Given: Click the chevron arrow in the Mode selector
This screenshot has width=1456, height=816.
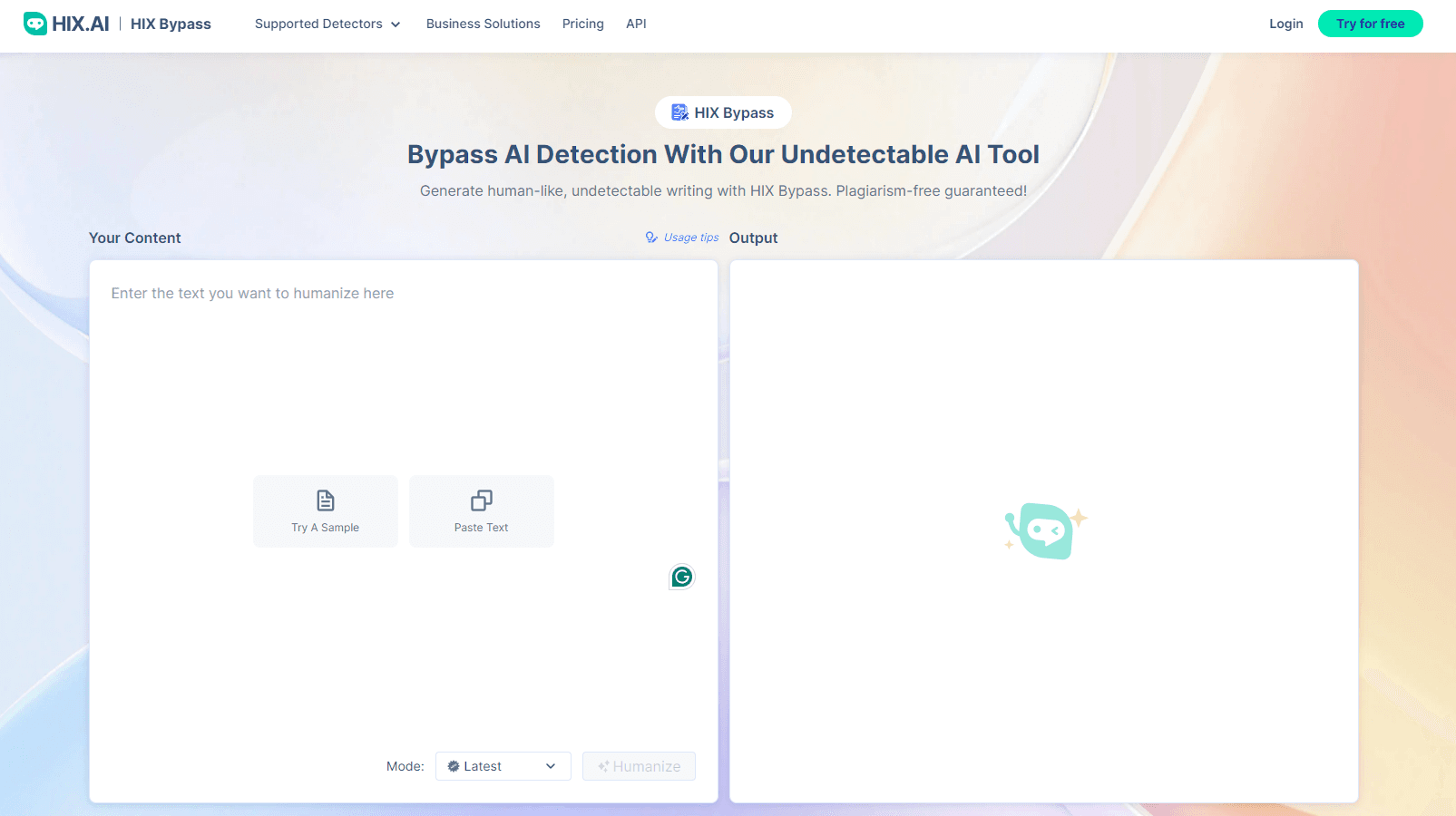Looking at the screenshot, I should pos(551,766).
